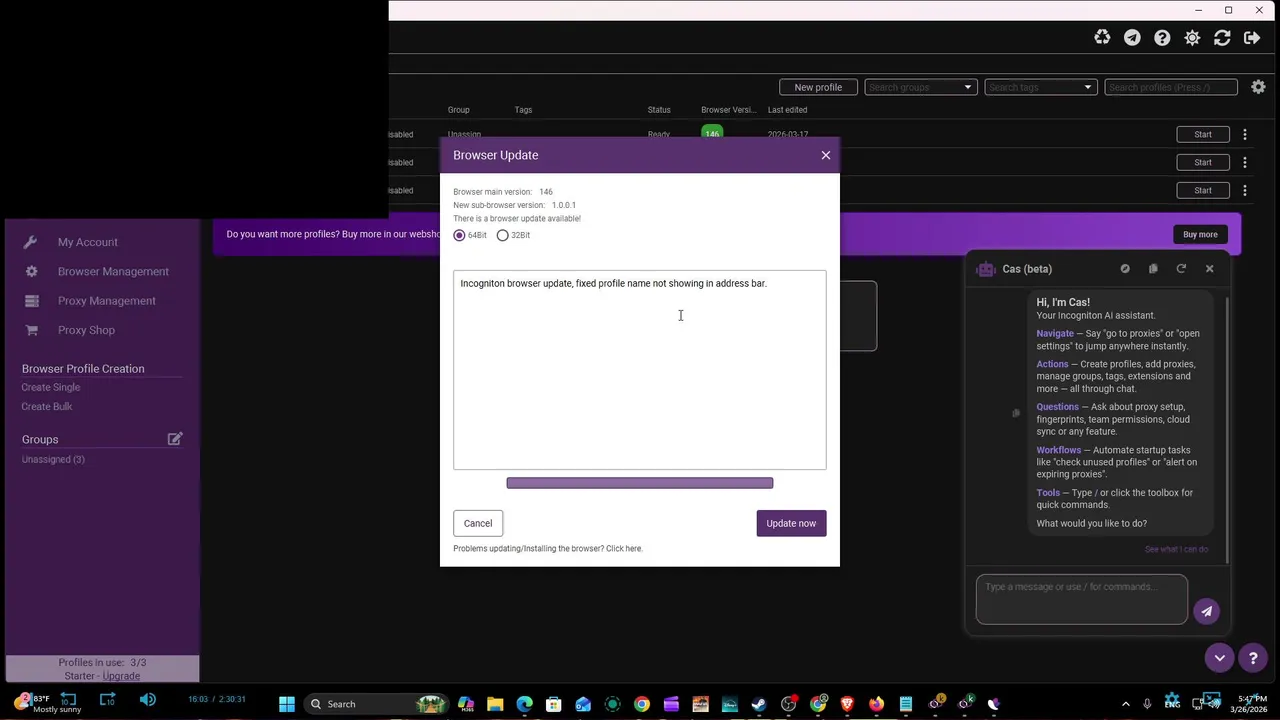Click the compass icon in Cas panel header
The image size is (1280, 720).
click(x=1125, y=269)
